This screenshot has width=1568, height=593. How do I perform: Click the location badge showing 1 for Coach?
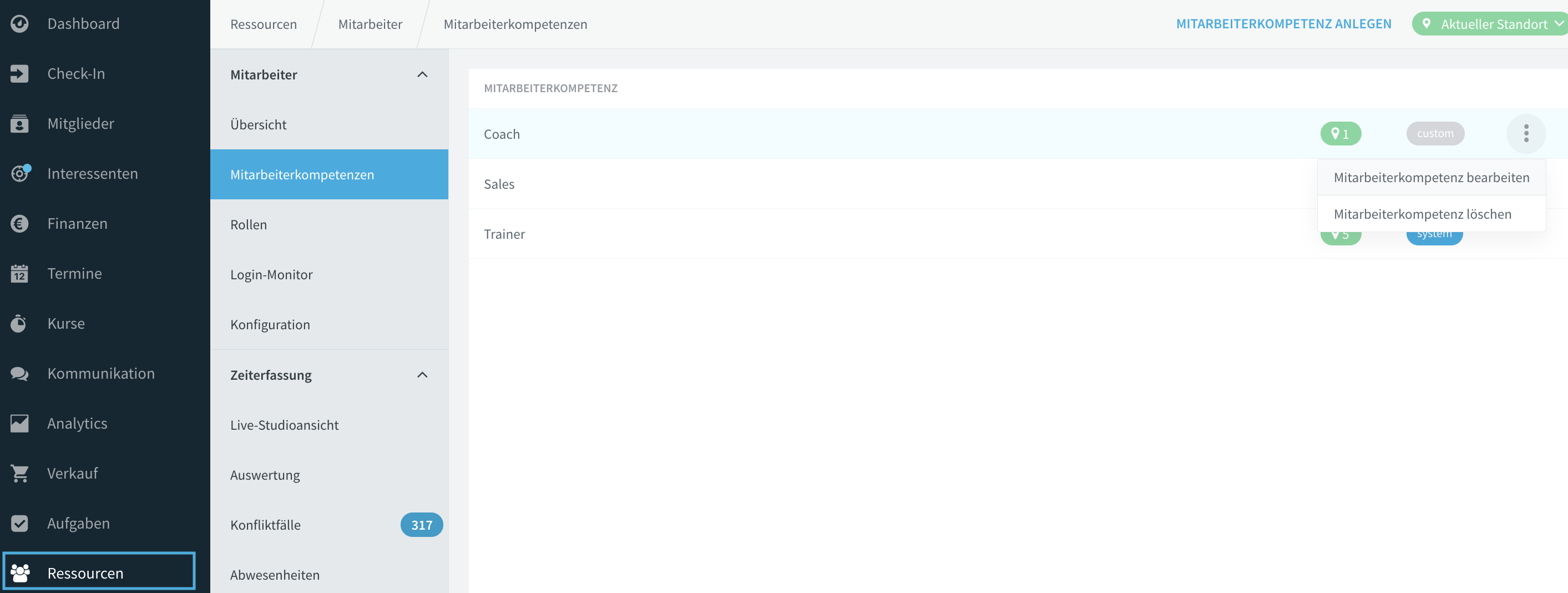pos(1341,133)
